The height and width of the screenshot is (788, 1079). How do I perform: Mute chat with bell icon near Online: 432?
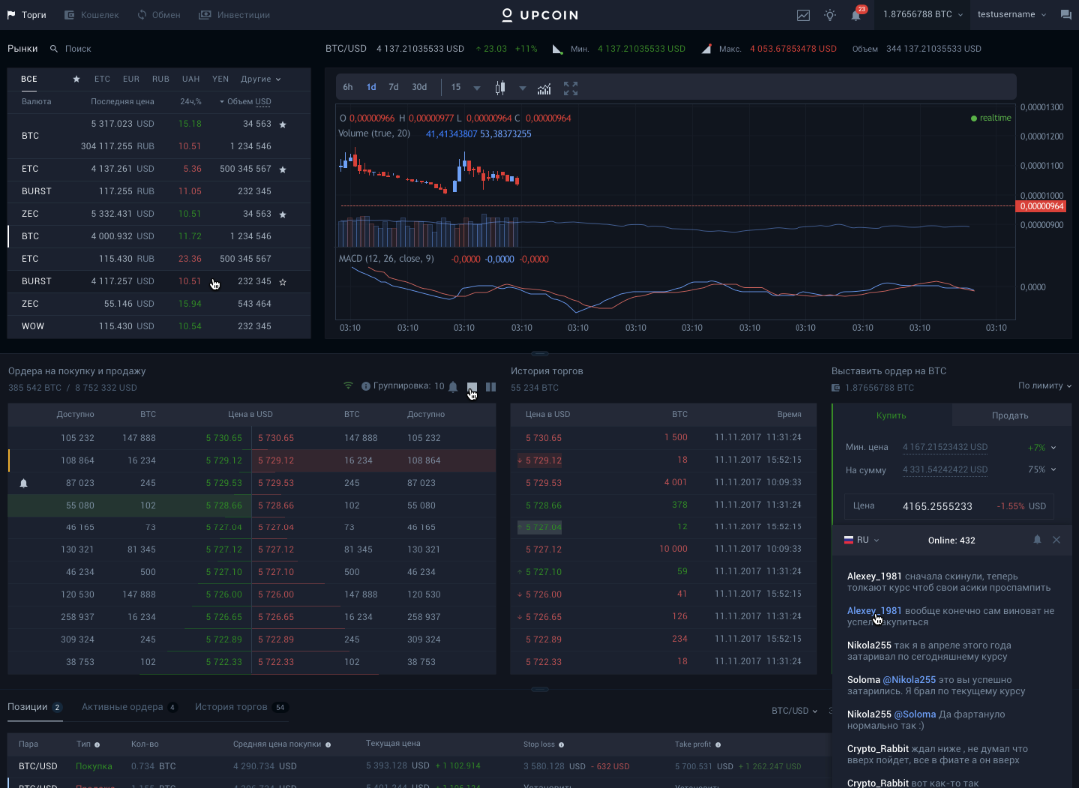click(1037, 540)
